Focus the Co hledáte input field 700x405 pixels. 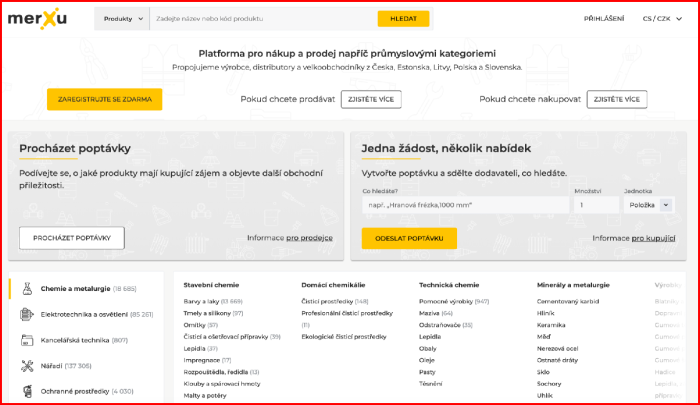466,205
